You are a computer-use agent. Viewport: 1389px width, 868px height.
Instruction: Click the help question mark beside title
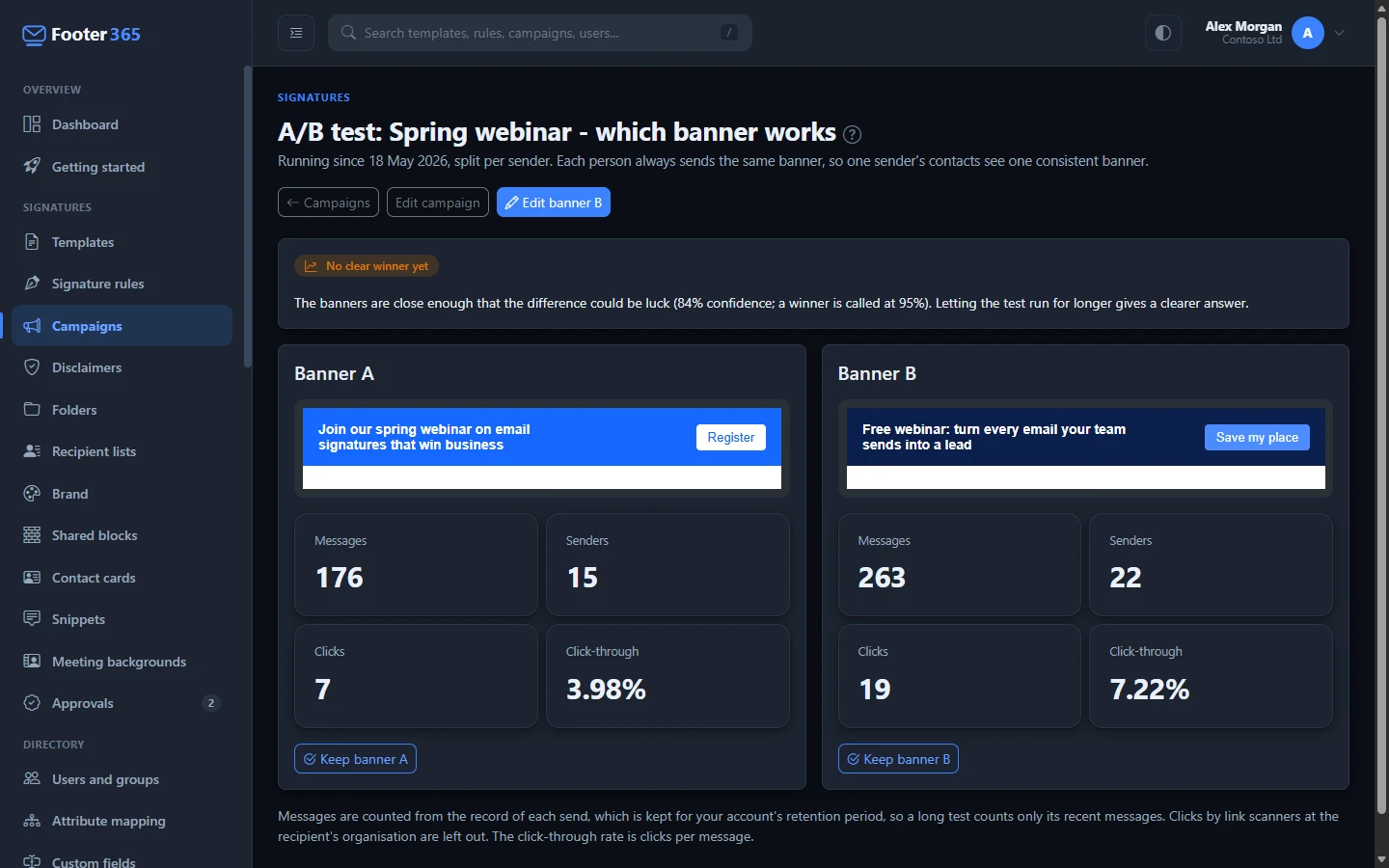(x=853, y=134)
